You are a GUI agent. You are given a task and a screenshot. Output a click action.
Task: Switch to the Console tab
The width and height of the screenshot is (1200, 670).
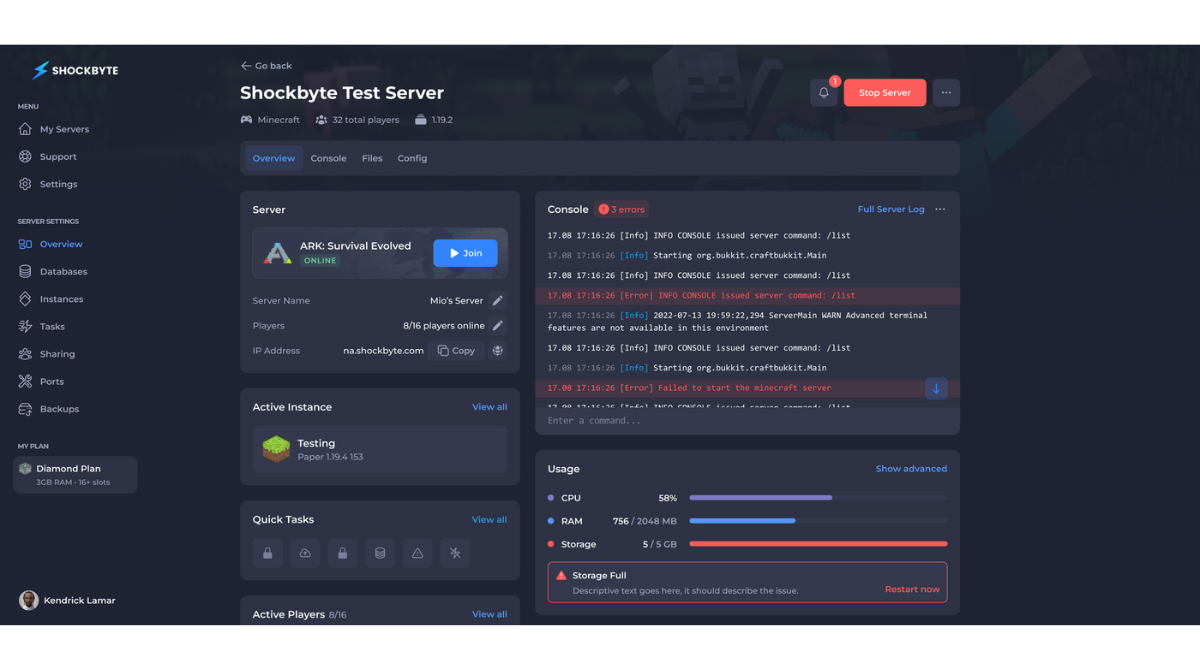pyautogui.click(x=328, y=158)
